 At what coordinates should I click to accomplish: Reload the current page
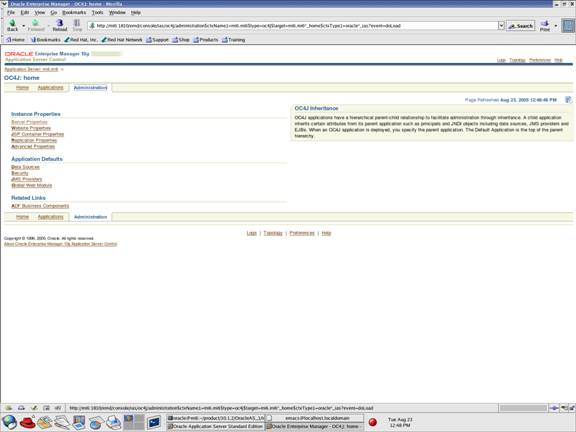(x=60, y=25)
